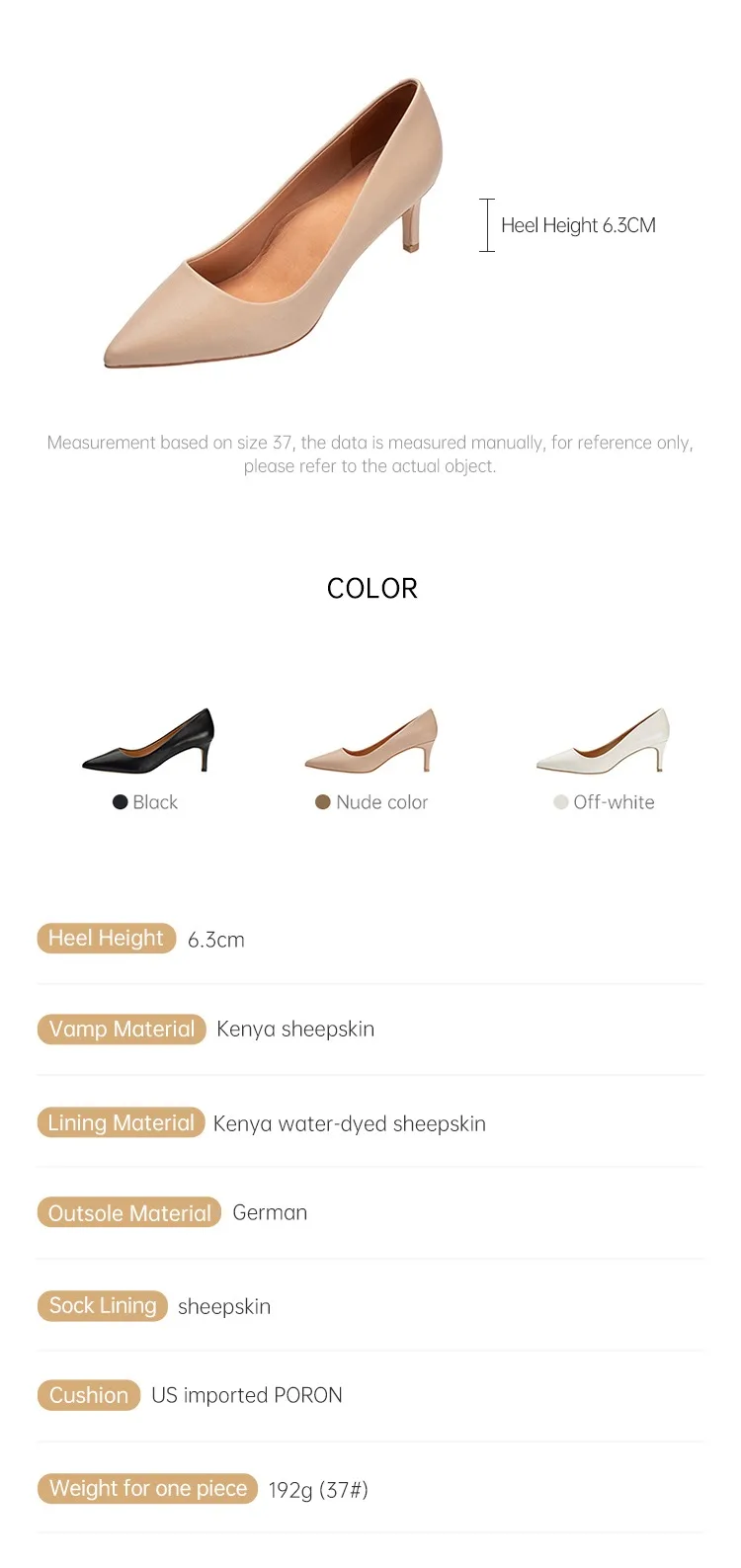This screenshot has width=741, height=1568.
Task: Click the Kenya water-dyed sheepskin value
Action: [x=350, y=1124]
